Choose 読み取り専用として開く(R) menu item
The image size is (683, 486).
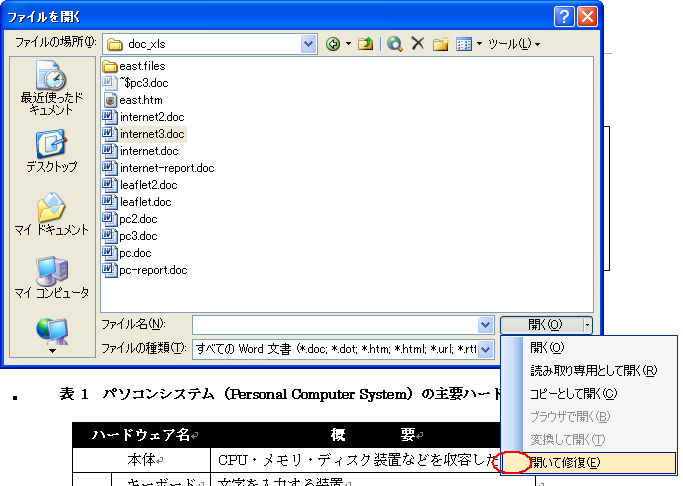(x=589, y=371)
